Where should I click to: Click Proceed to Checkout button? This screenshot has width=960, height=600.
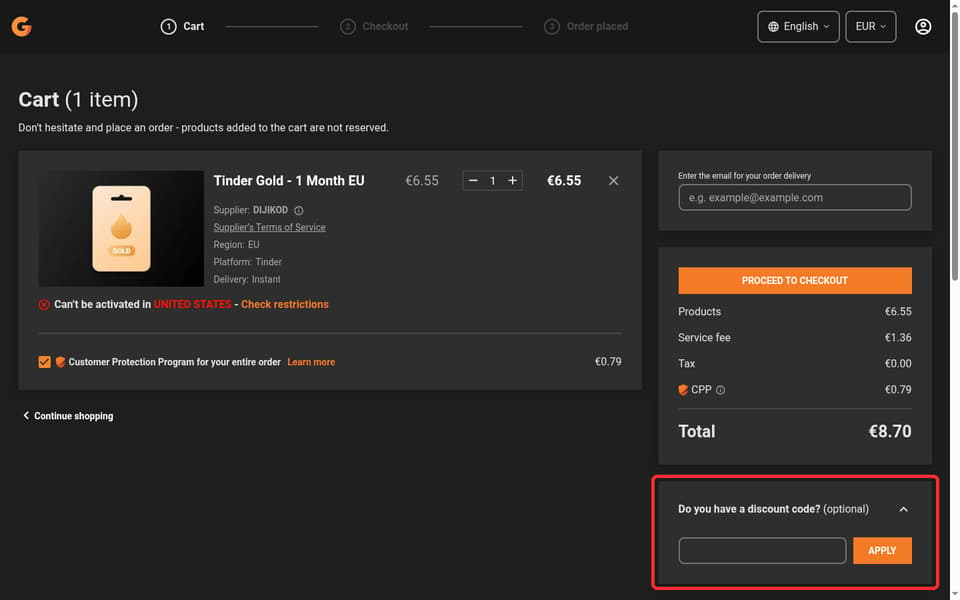pos(795,280)
